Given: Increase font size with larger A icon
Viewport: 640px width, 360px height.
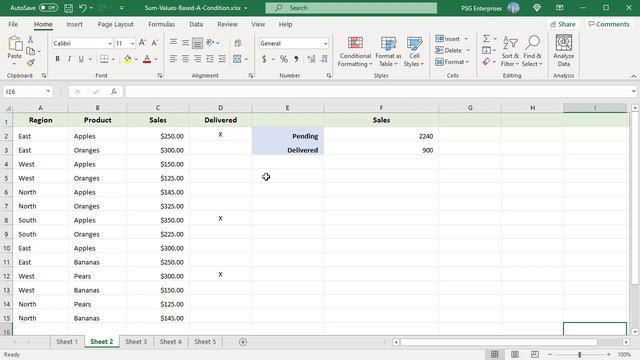Looking at the screenshot, I should (142, 43).
